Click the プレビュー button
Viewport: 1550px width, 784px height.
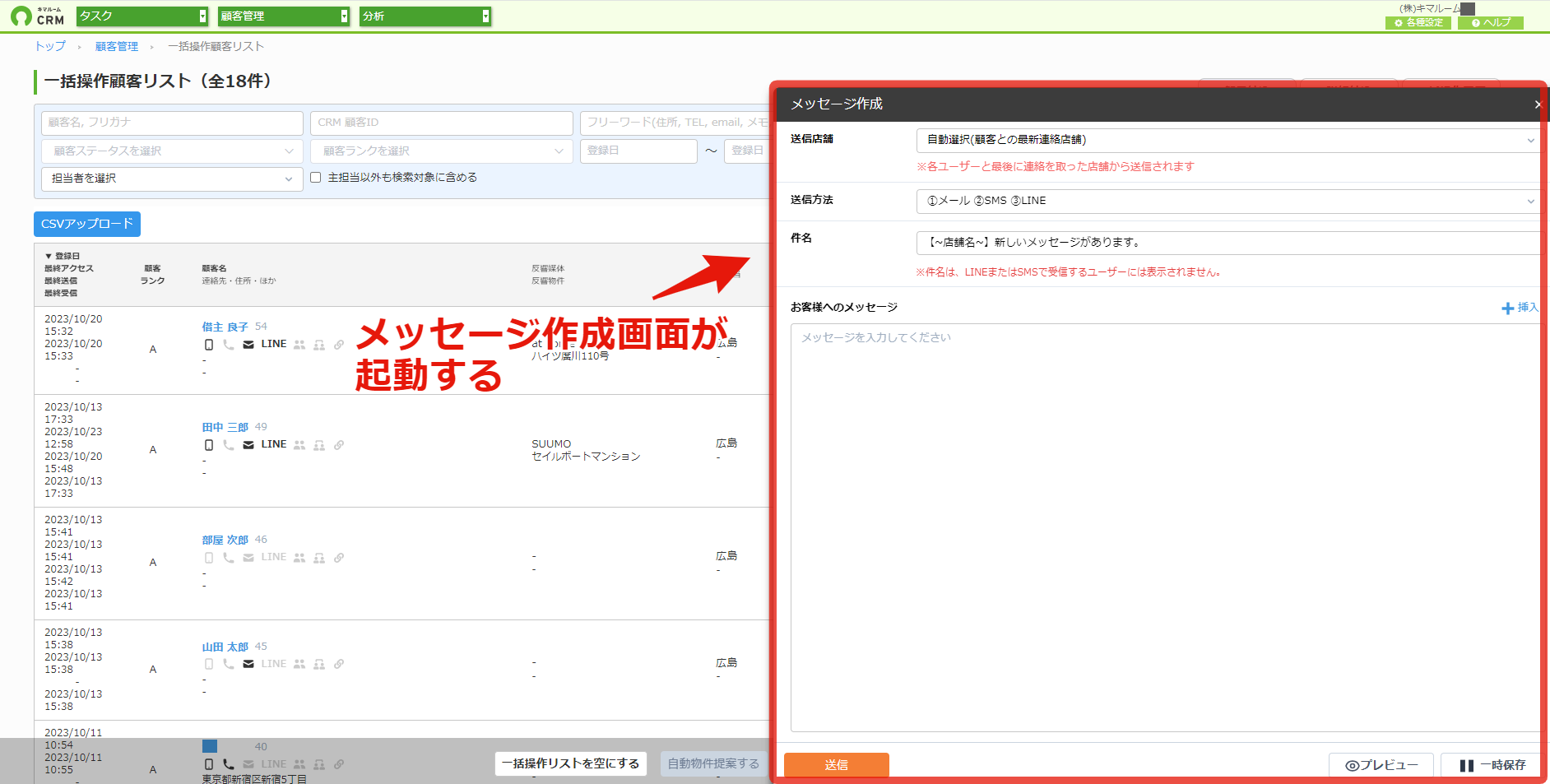tap(1381, 765)
